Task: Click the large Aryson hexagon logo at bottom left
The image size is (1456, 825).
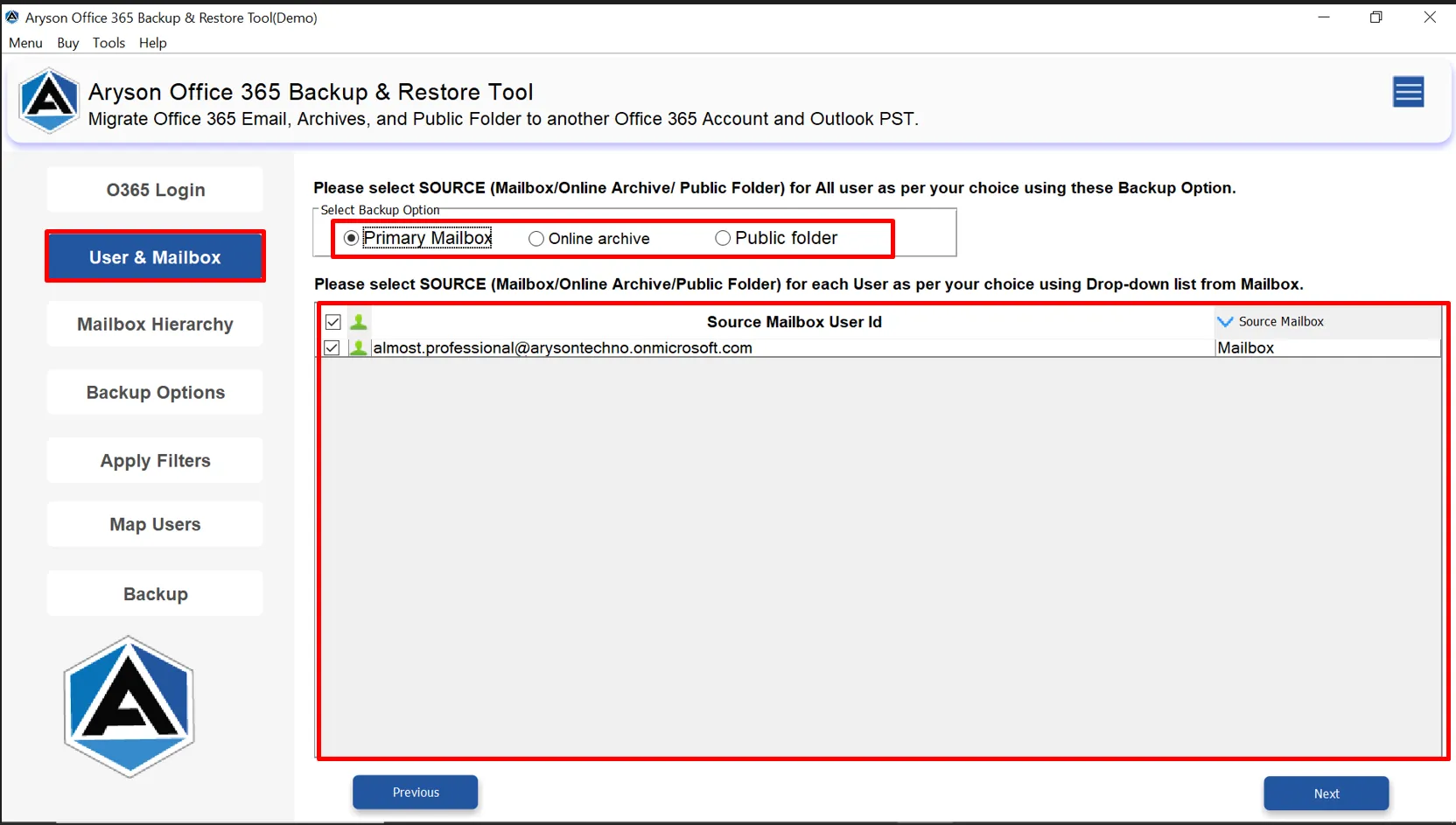Action: pos(128,706)
